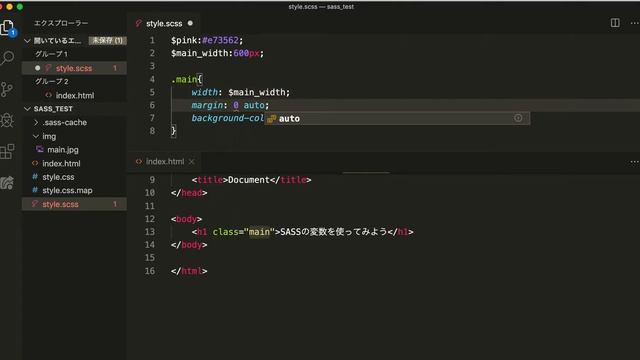Click the title Document tag line

click(x=251, y=180)
